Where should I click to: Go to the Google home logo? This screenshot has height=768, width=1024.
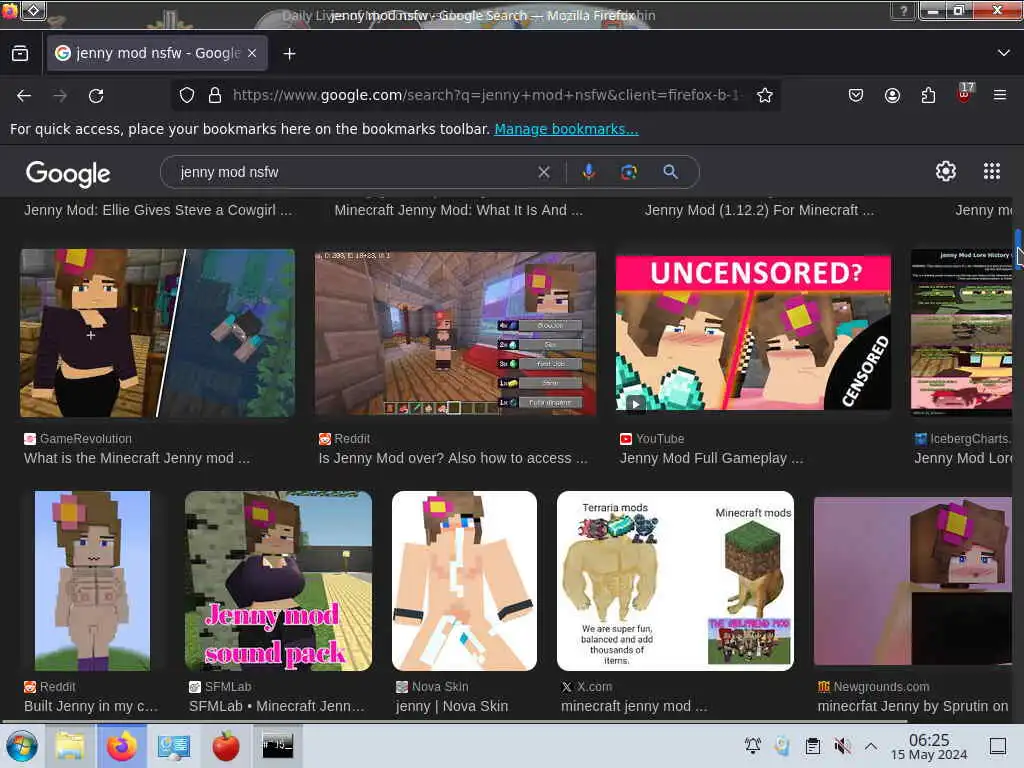pos(68,174)
